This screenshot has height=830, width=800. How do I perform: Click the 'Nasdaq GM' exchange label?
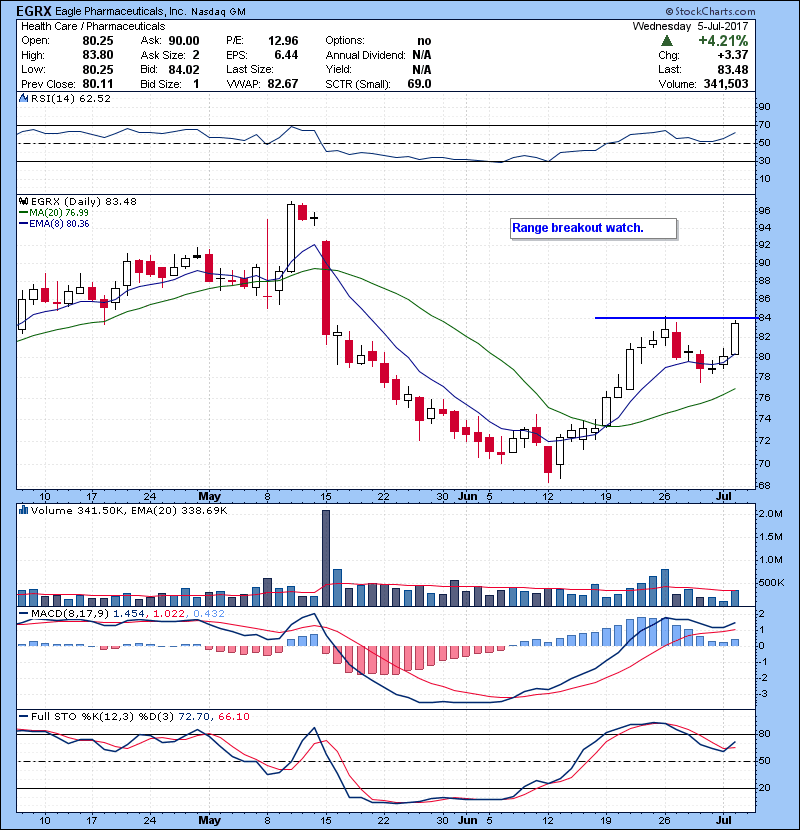click(x=218, y=12)
